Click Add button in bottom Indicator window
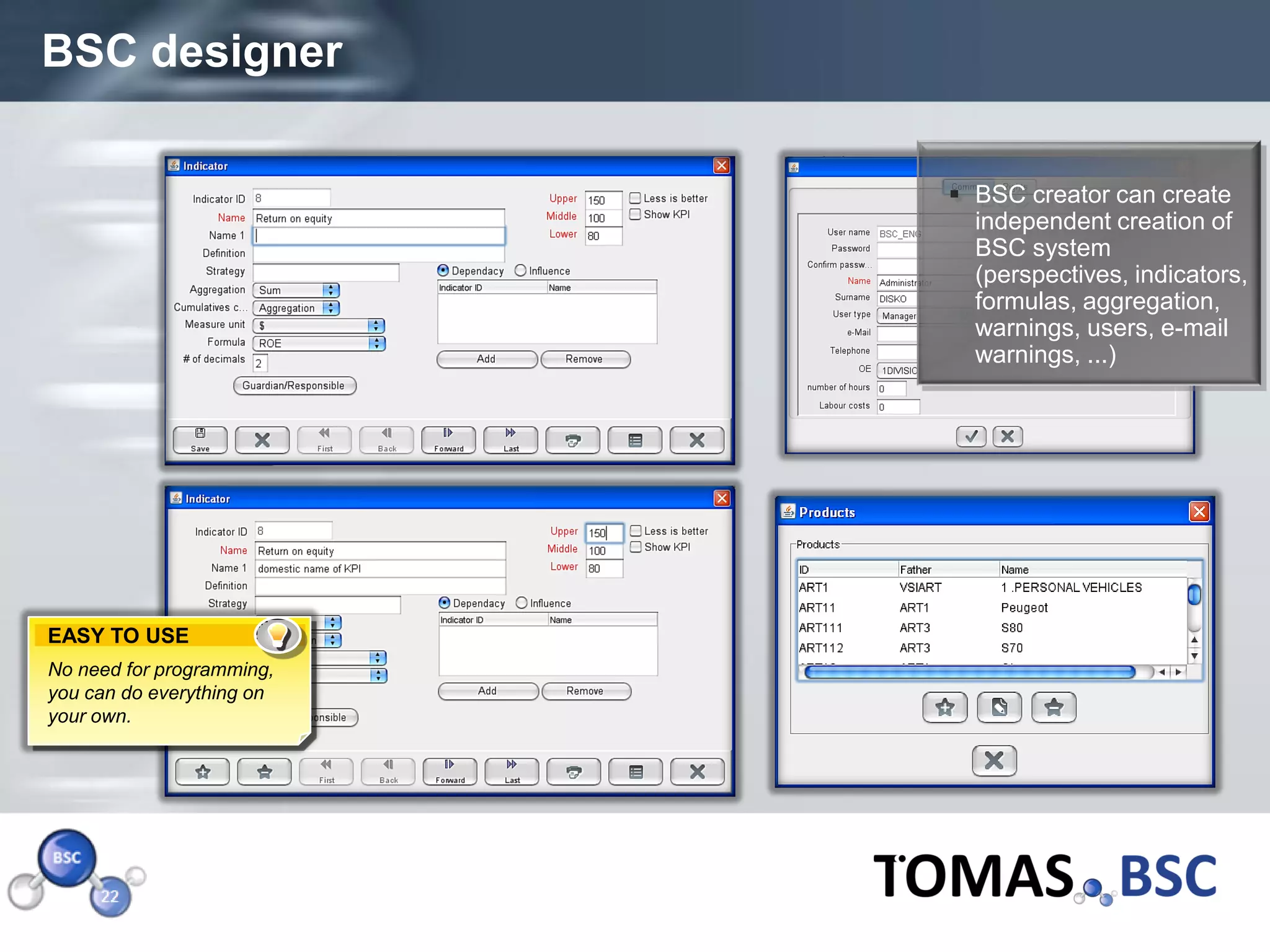This screenshot has width=1270, height=952. tap(488, 691)
